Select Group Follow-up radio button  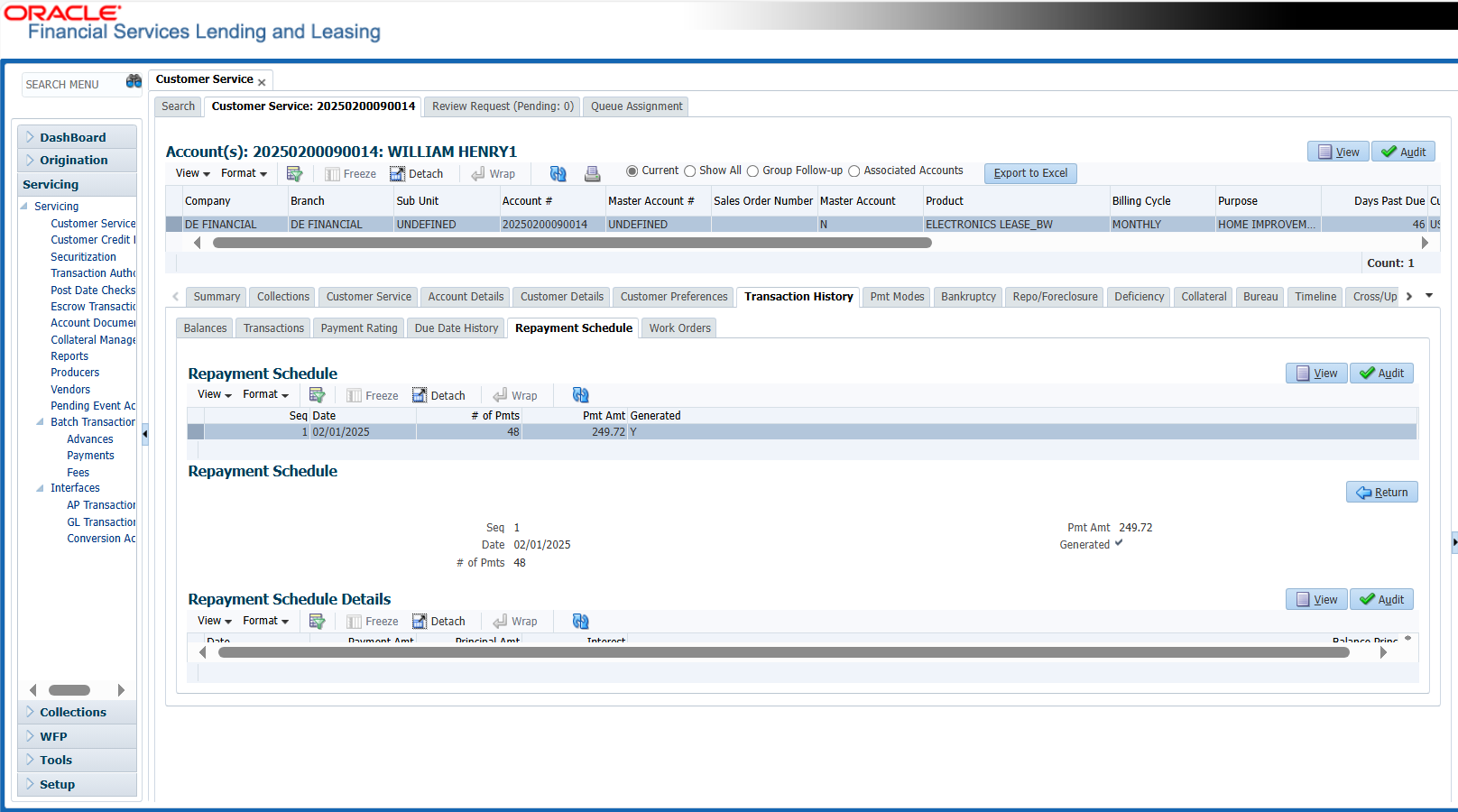point(752,171)
